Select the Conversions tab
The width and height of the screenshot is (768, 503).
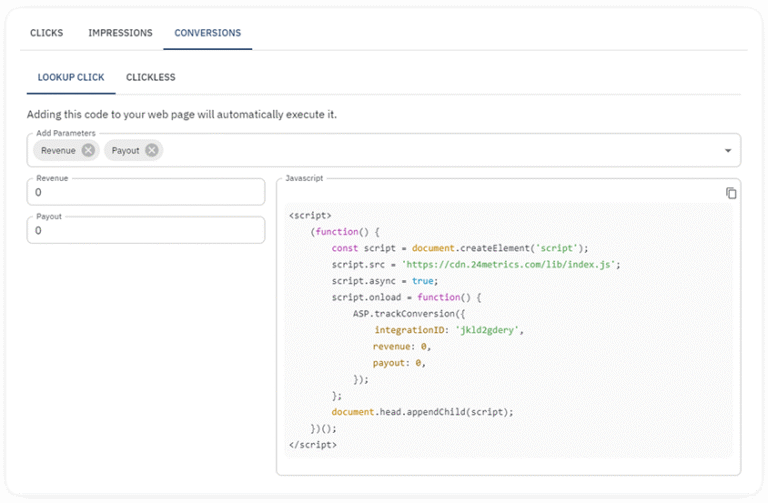[208, 33]
